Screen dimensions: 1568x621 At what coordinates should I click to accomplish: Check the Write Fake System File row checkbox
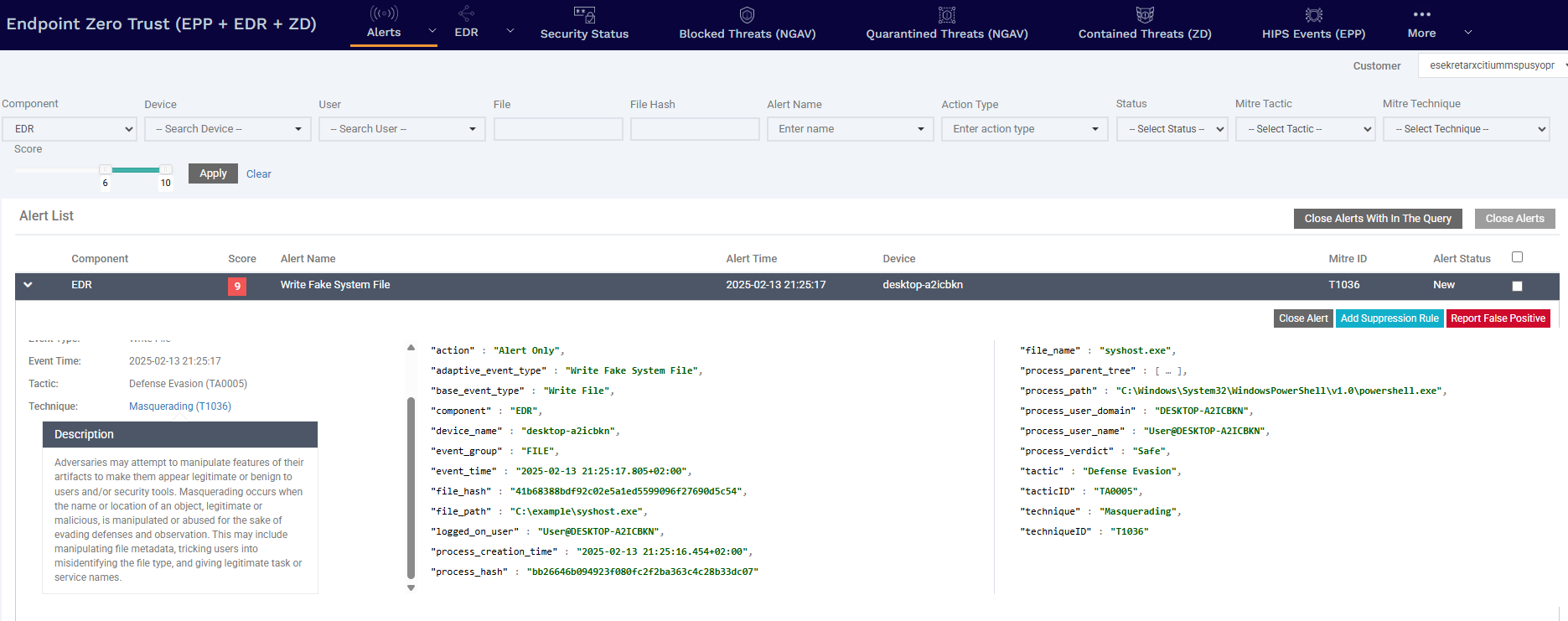[1517, 287]
